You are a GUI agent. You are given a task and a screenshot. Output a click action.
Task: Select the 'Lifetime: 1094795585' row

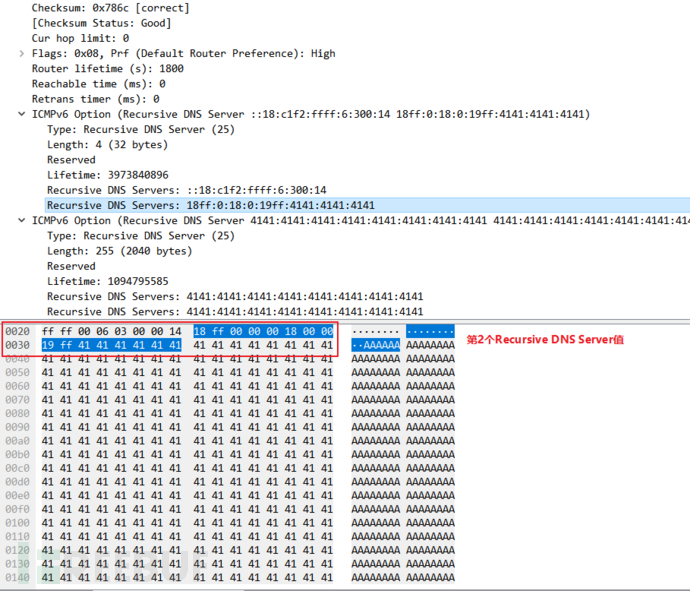click(x=107, y=281)
